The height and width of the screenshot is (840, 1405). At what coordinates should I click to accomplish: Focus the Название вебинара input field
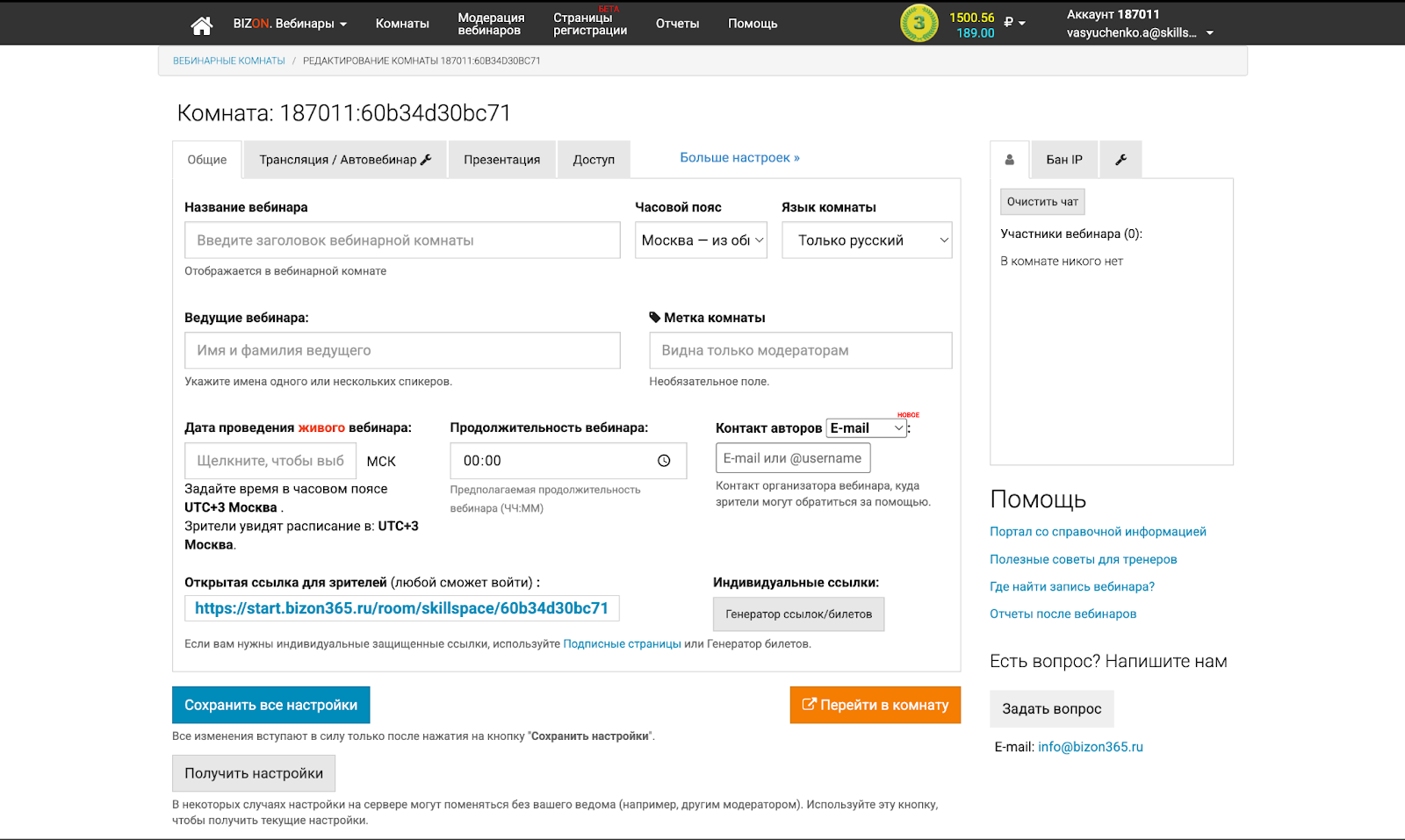pos(402,241)
